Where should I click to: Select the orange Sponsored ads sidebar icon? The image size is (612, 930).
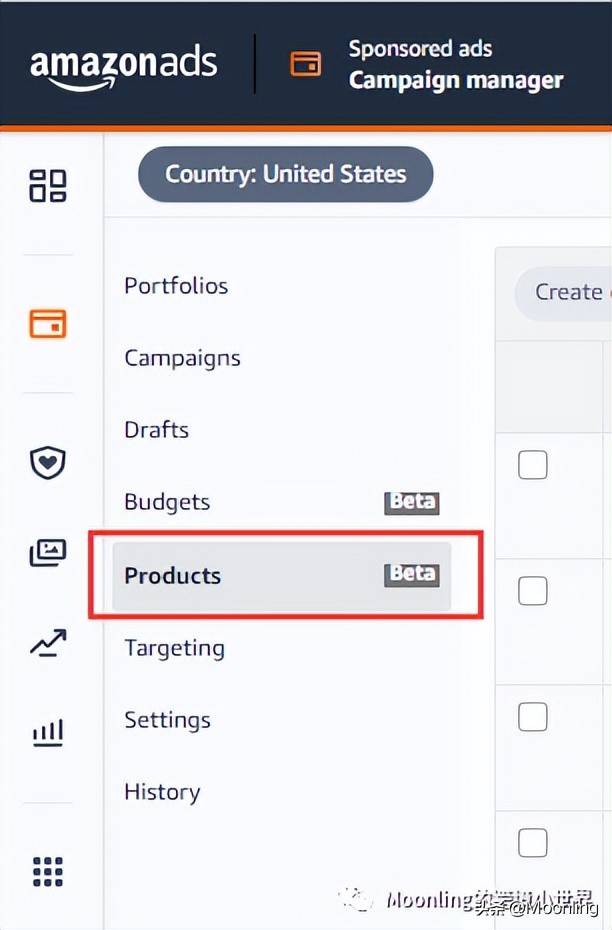(x=48, y=324)
